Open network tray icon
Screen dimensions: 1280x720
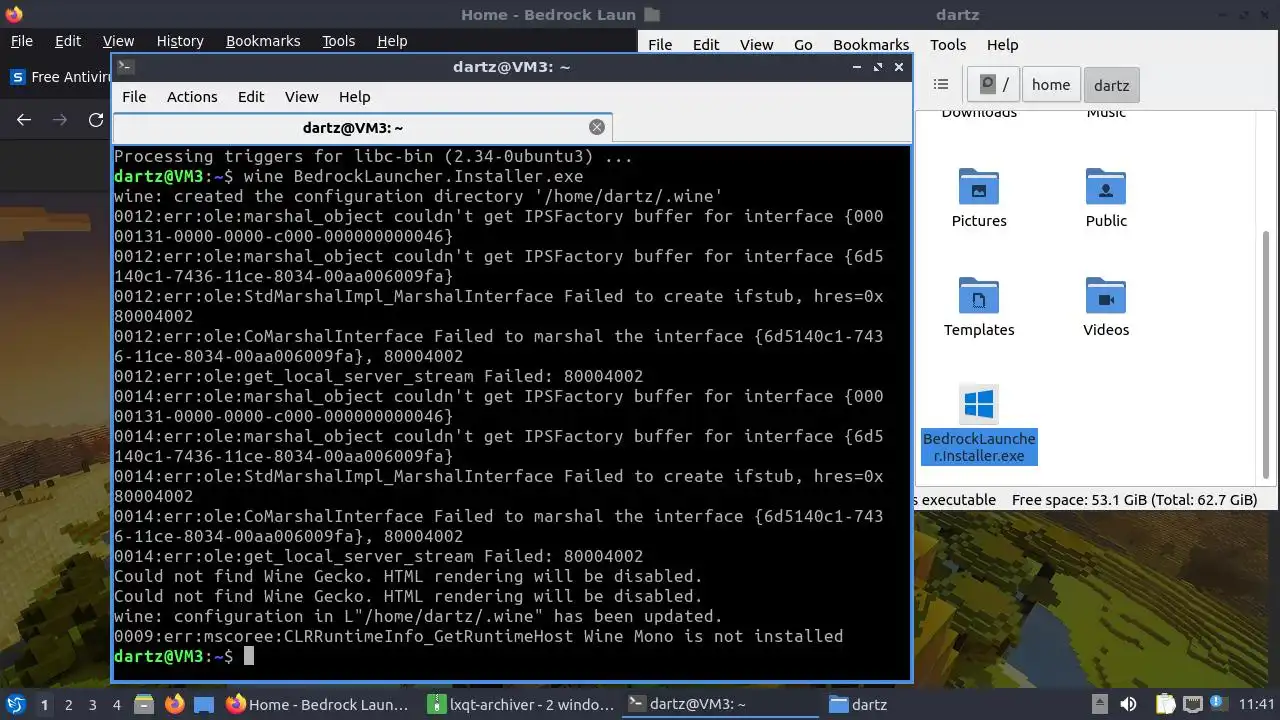coord(1192,704)
